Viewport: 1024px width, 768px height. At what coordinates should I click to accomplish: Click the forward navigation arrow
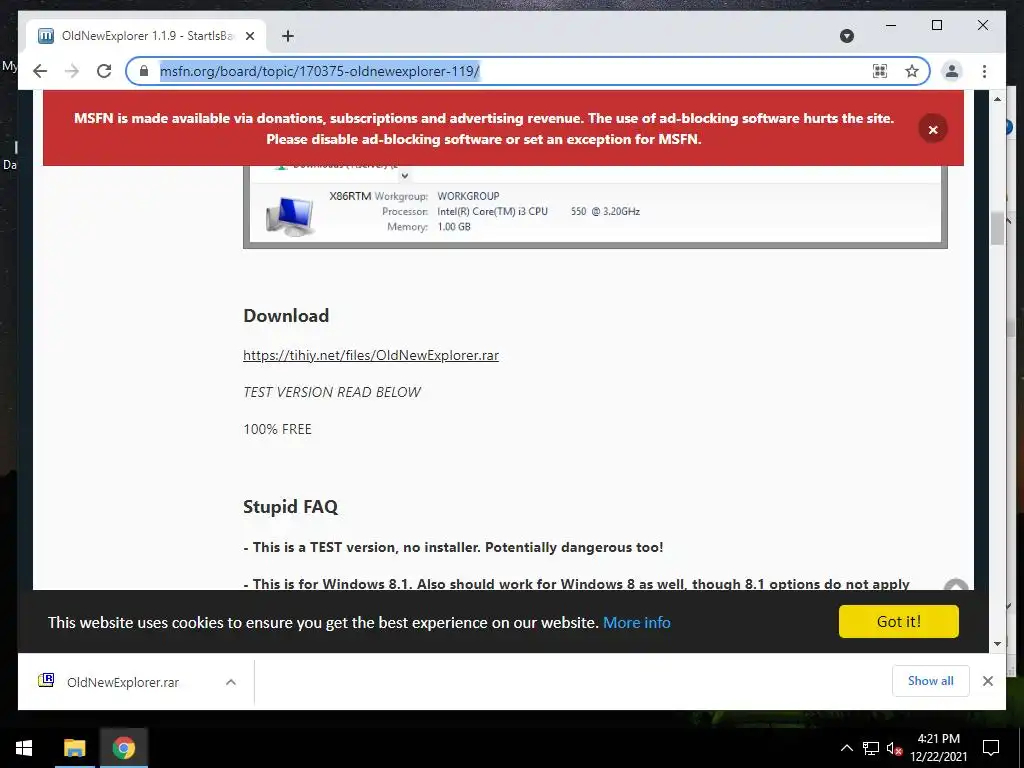pyautogui.click(x=72, y=71)
